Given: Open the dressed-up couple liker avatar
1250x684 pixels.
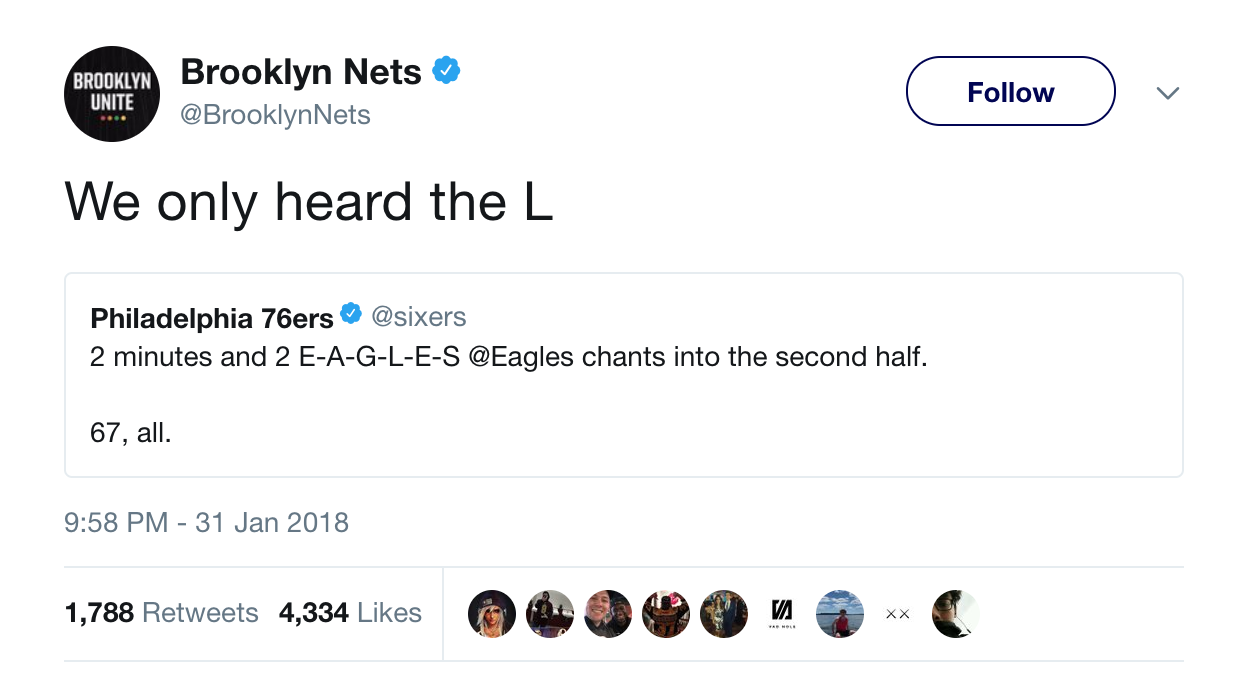Looking at the screenshot, I should pos(724,613).
